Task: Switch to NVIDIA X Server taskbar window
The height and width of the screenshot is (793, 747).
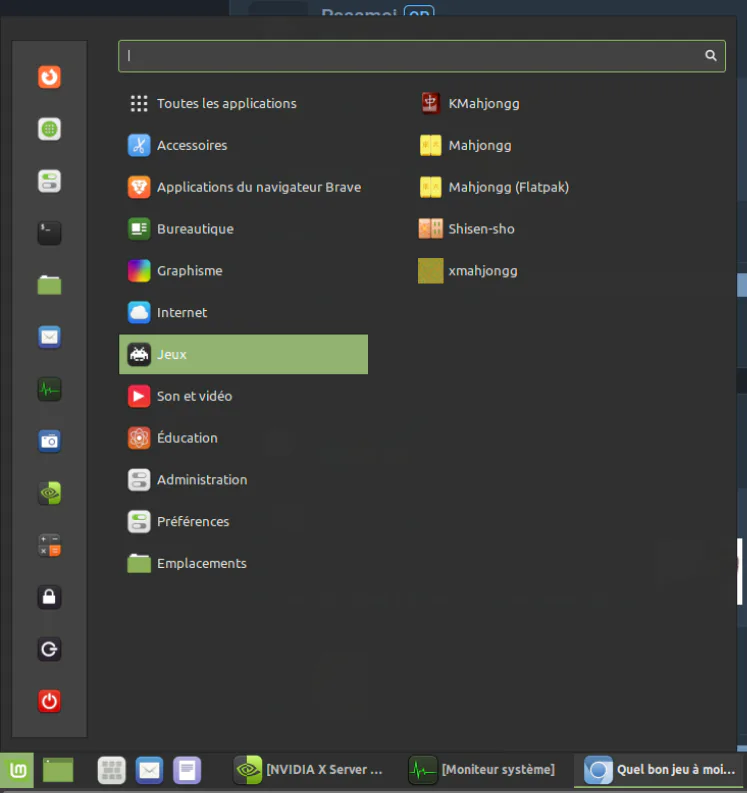Action: (309, 770)
